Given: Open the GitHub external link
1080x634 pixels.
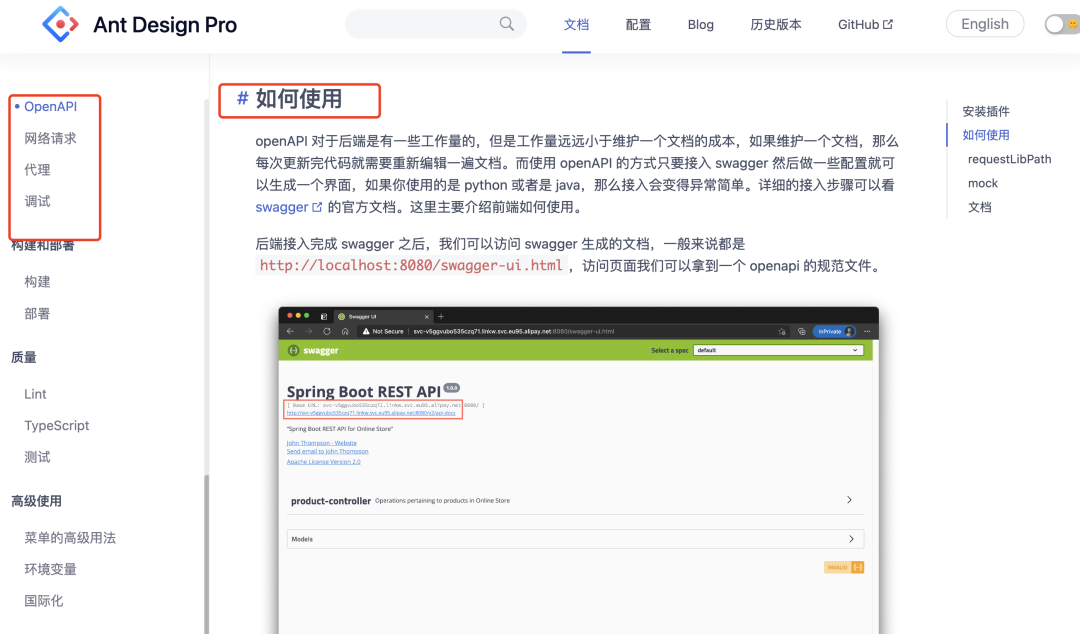Looking at the screenshot, I should pyautogui.click(x=865, y=25).
